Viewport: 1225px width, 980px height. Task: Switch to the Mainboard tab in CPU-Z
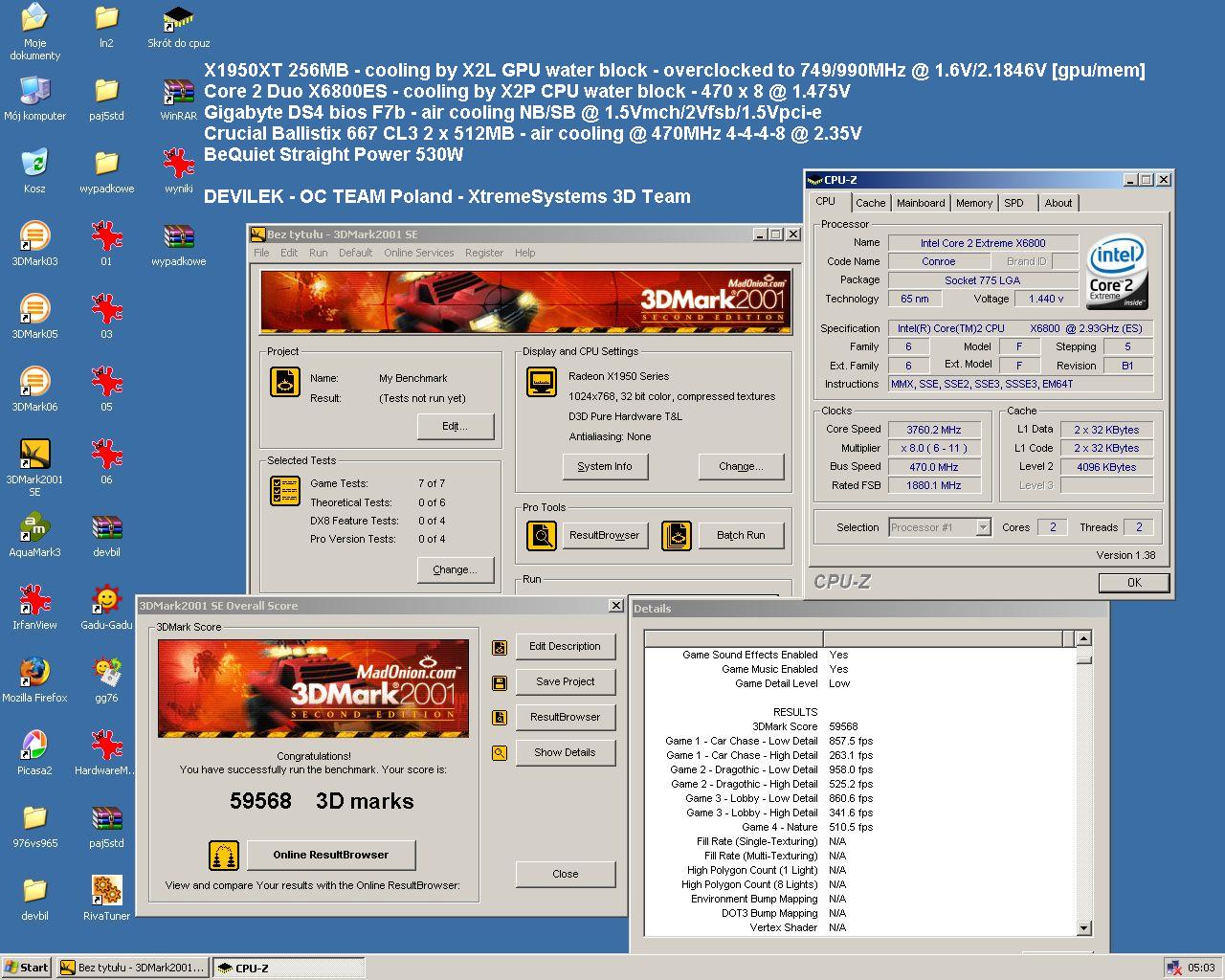[921, 203]
